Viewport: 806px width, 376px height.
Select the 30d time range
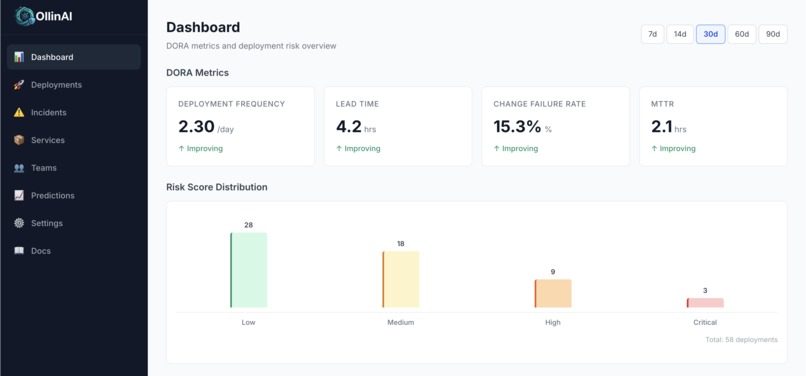pos(711,34)
